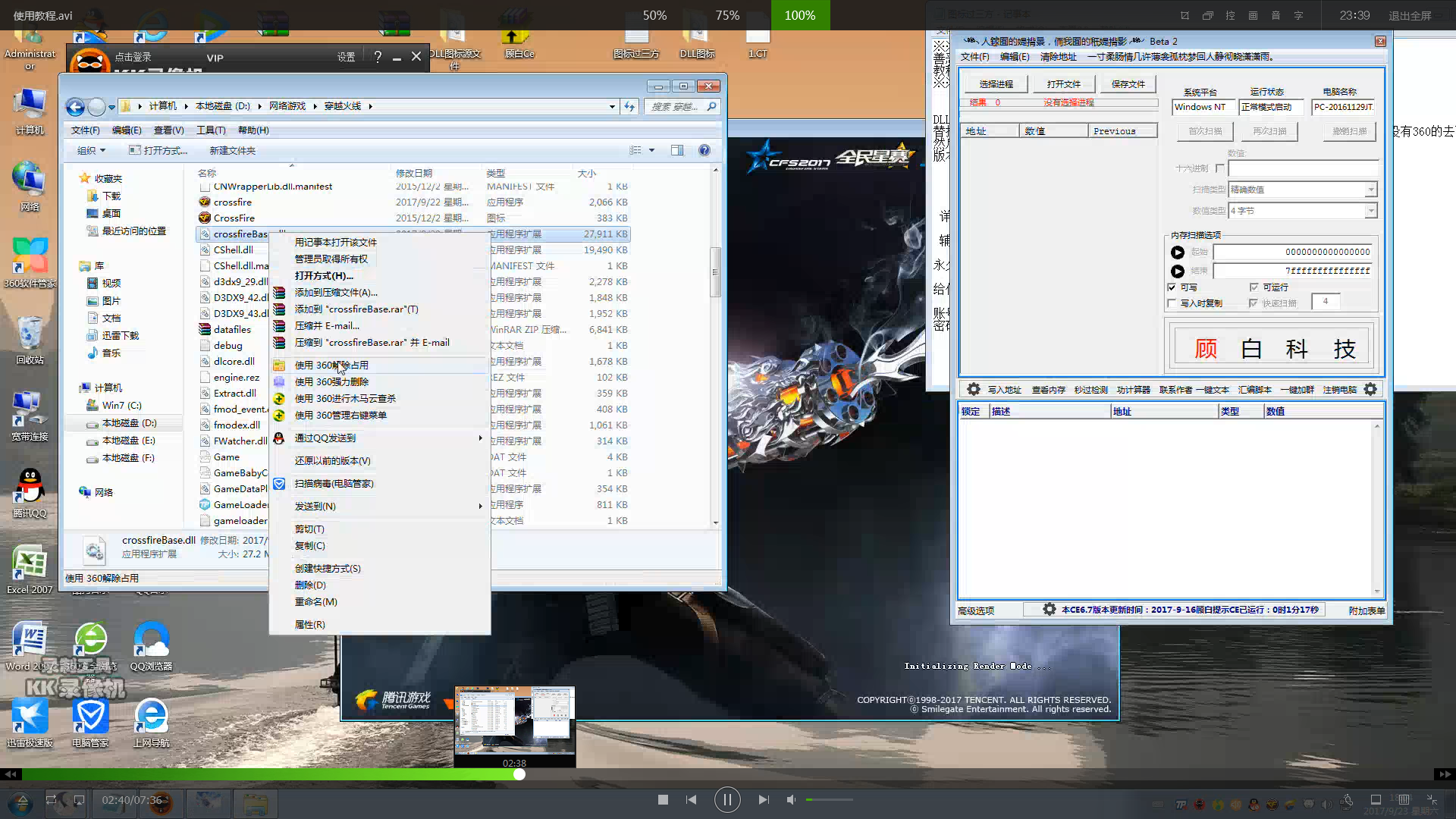Mute the player volume speaker icon
This screenshot has width=1456, height=819.
pyautogui.click(x=791, y=799)
